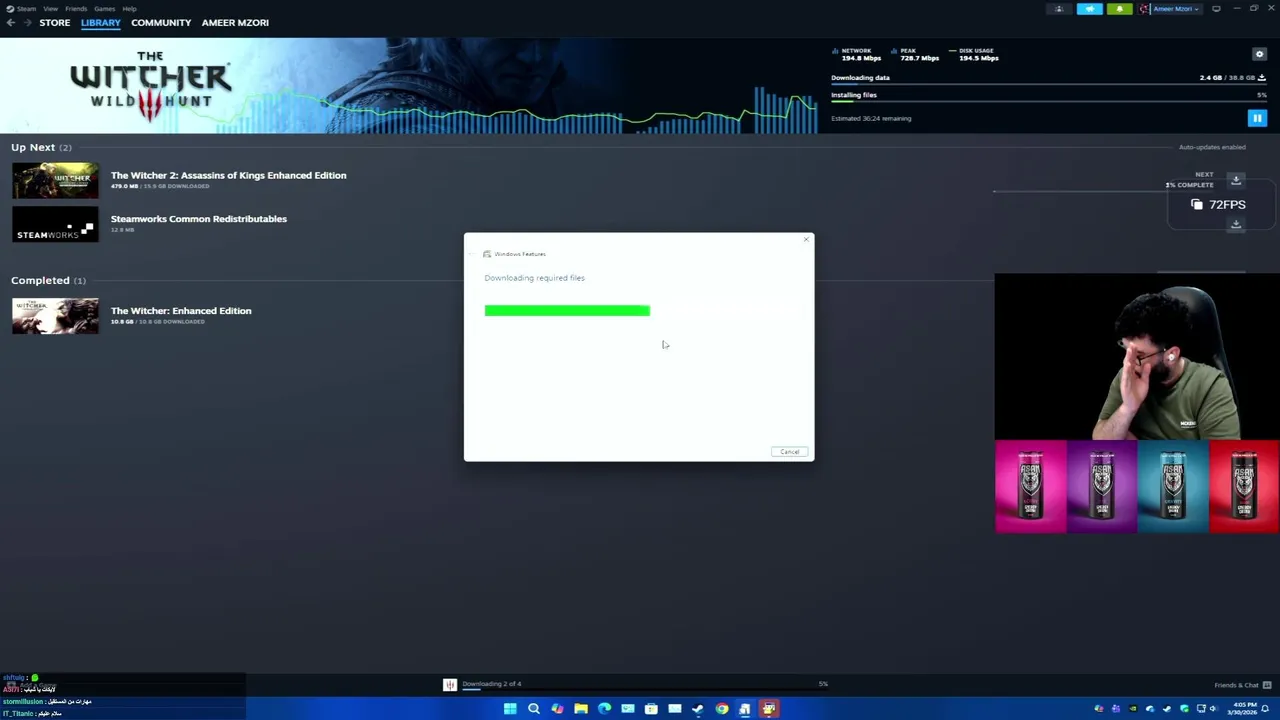
Task: Launch Microsoft Edge from taskbar
Action: 604,709
